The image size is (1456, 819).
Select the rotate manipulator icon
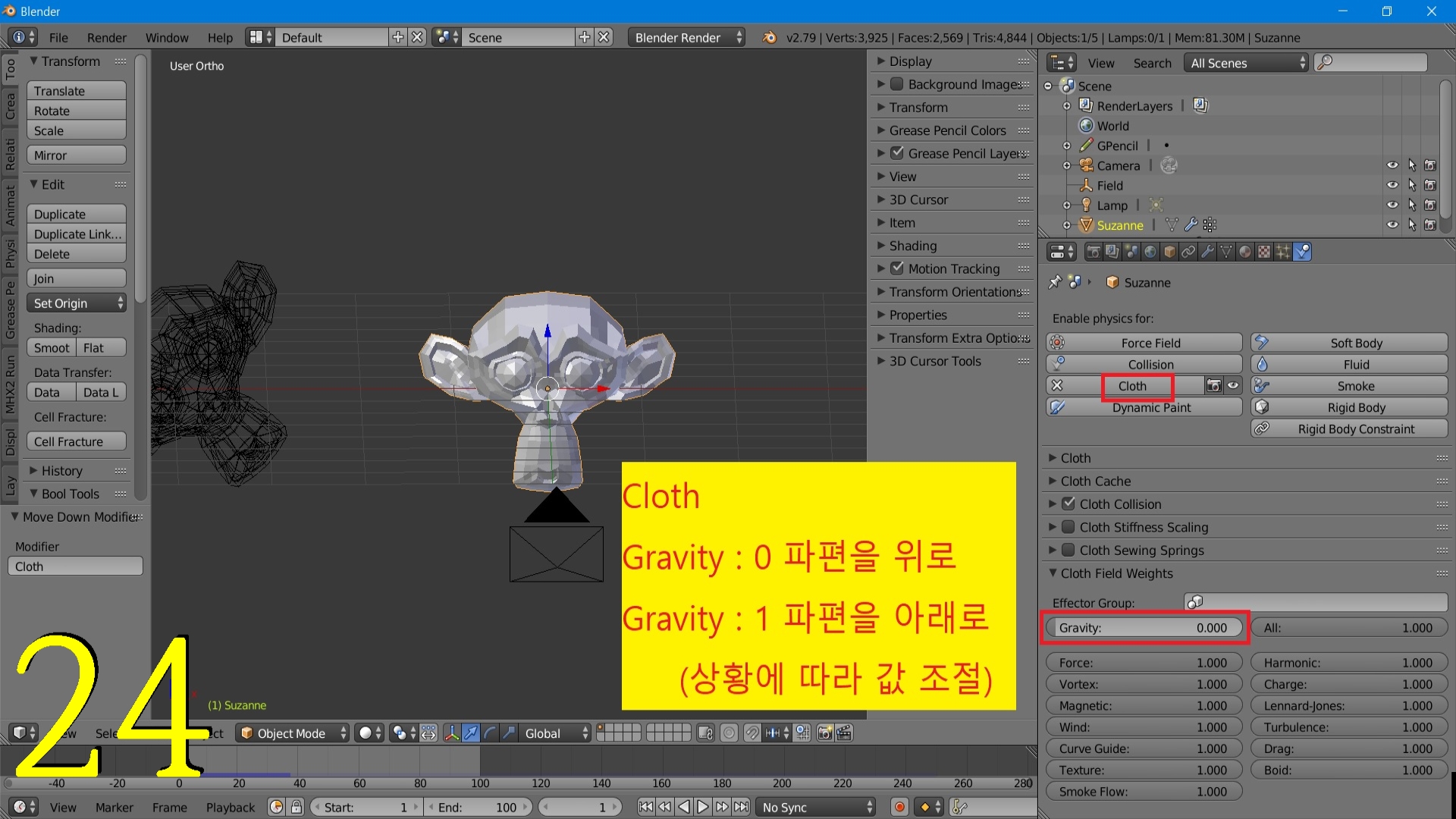point(490,733)
